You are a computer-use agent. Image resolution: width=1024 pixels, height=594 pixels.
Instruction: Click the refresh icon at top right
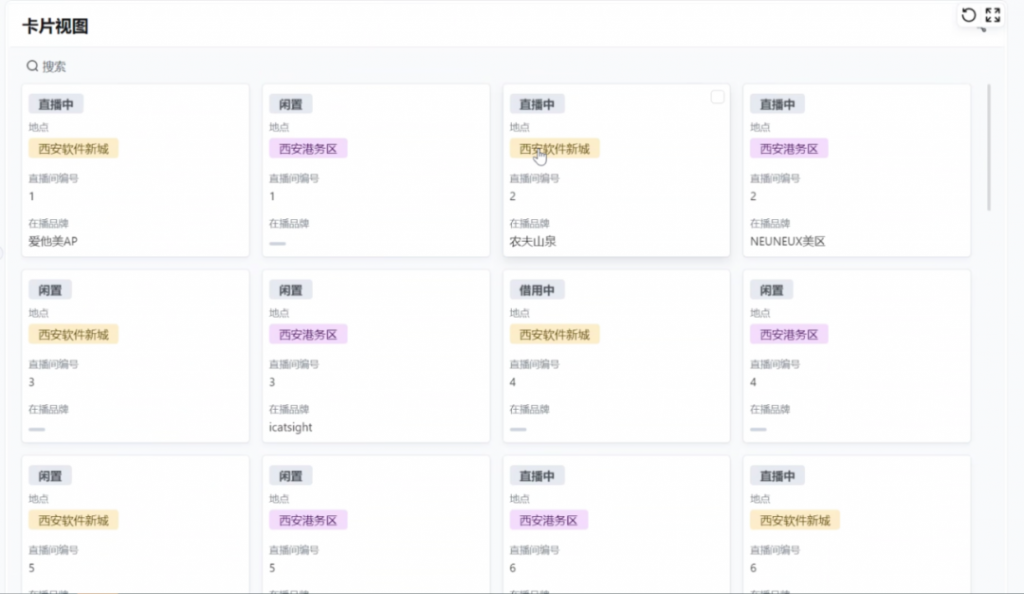click(x=968, y=15)
